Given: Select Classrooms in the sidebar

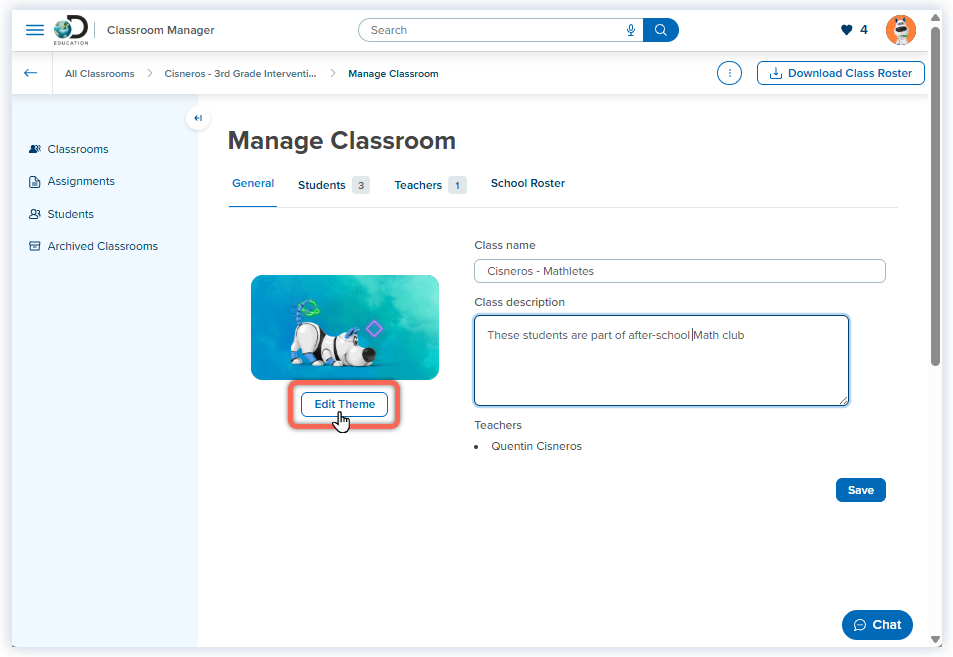Looking at the screenshot, I should pos(78,149).
